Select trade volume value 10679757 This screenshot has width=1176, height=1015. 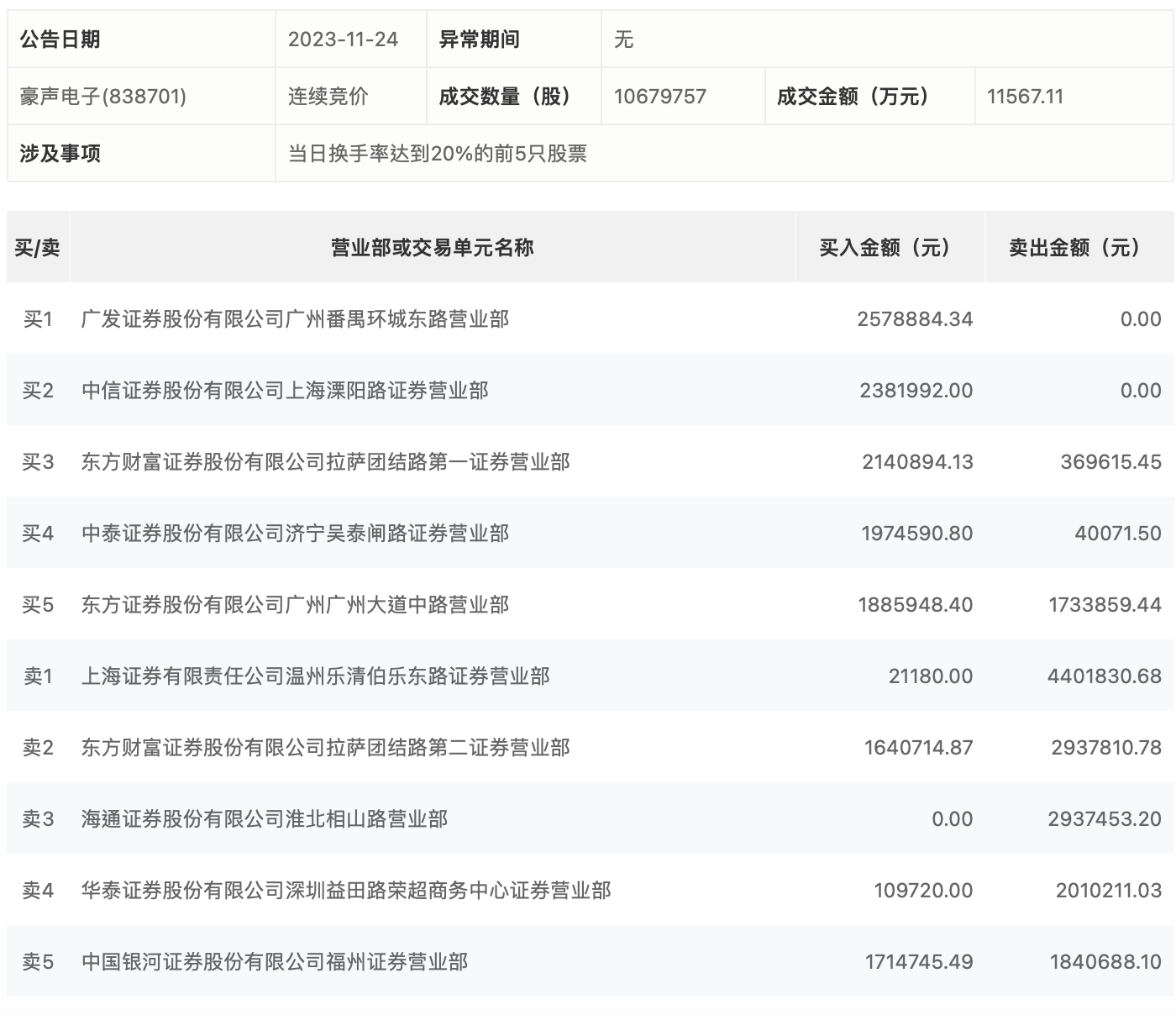click(x=660, y=97)
